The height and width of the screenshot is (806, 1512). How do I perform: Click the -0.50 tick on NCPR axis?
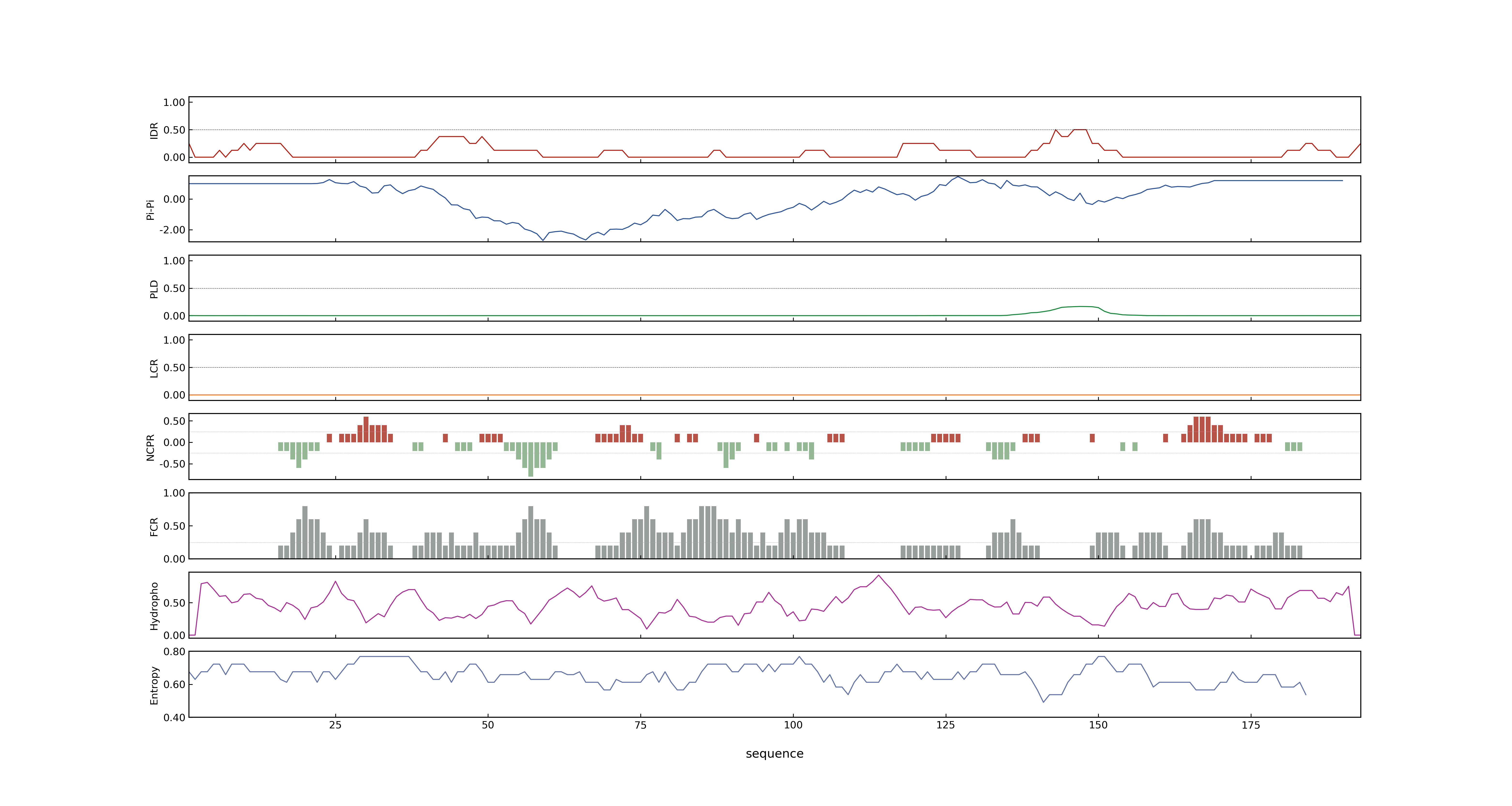click(172, 464)
